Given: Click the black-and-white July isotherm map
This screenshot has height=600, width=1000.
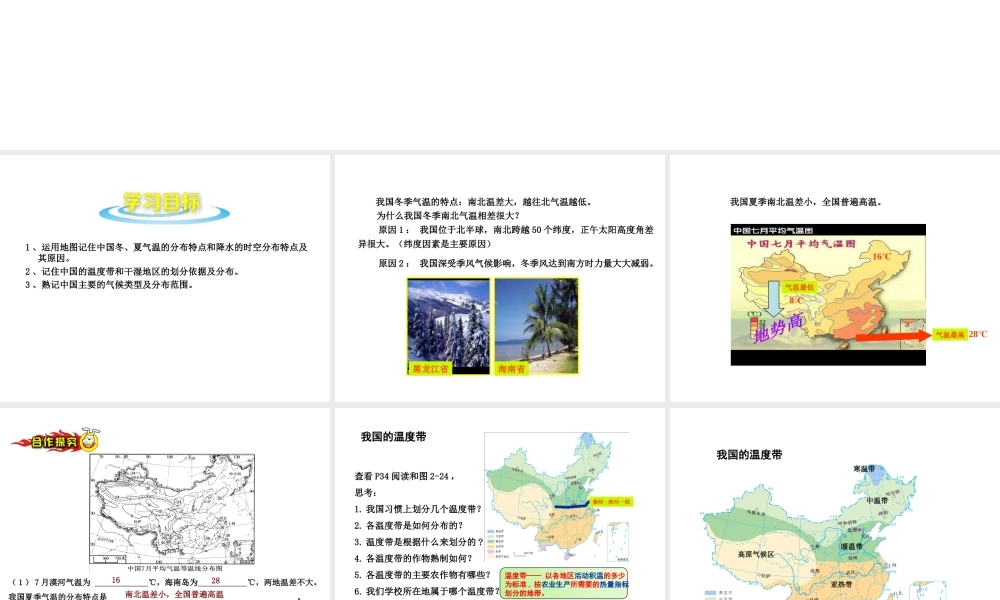Looking at the screenshot, I should click(172, 508).
